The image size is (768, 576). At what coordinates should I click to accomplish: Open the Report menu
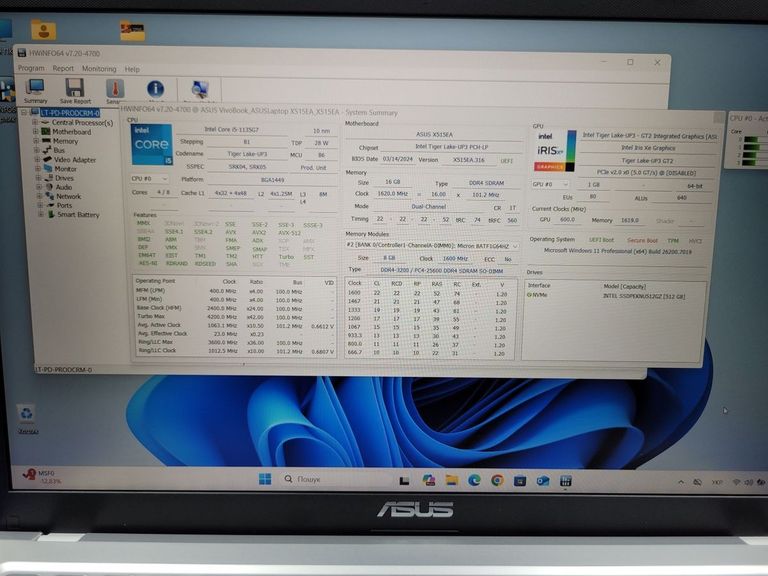tap(63, 69)
